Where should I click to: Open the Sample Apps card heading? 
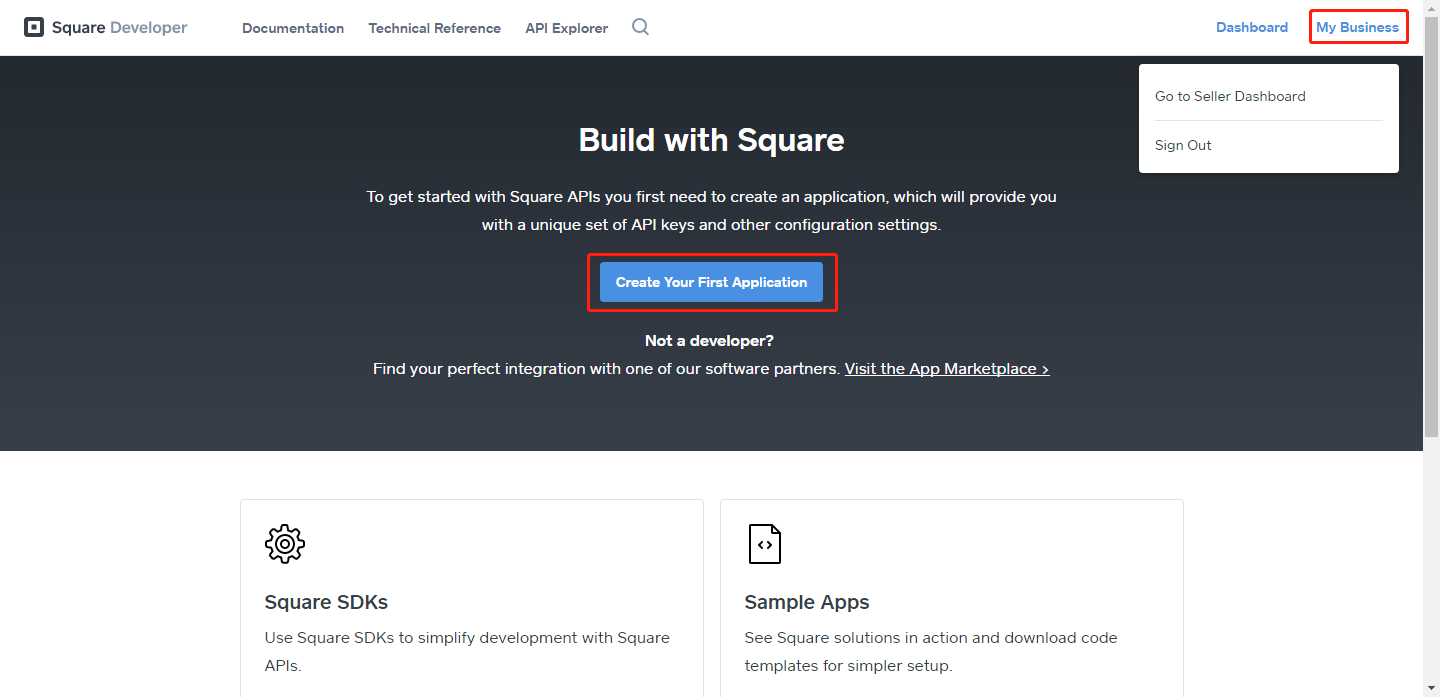click(807, 602)
